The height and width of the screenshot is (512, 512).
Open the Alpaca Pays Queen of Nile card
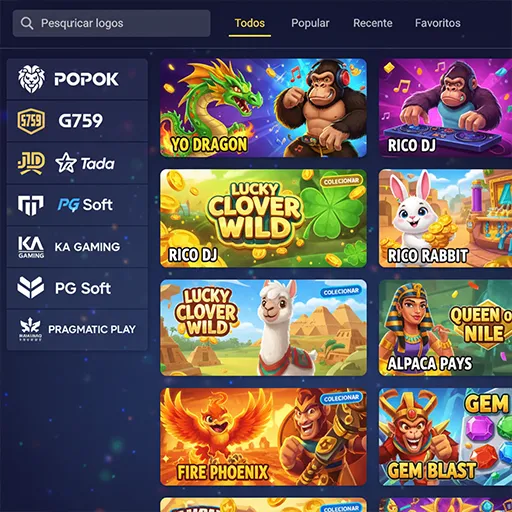[445, 328]
